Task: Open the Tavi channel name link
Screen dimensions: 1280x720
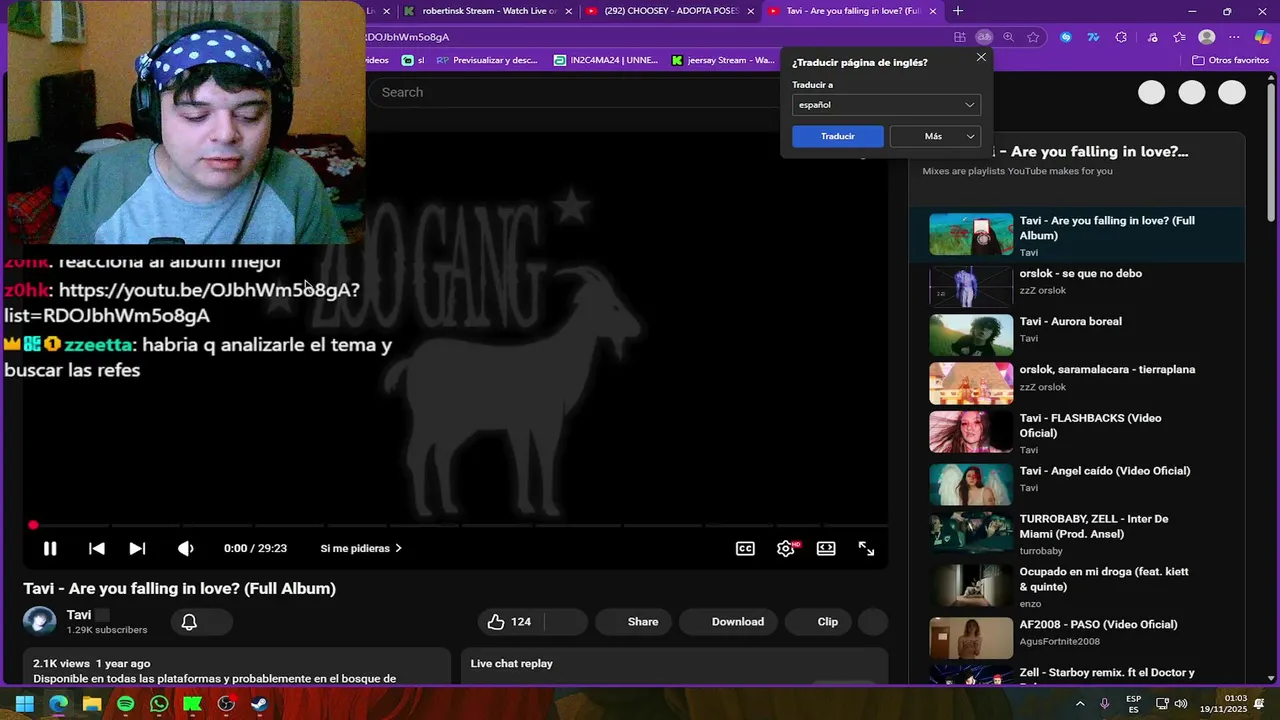Action: 79,615
